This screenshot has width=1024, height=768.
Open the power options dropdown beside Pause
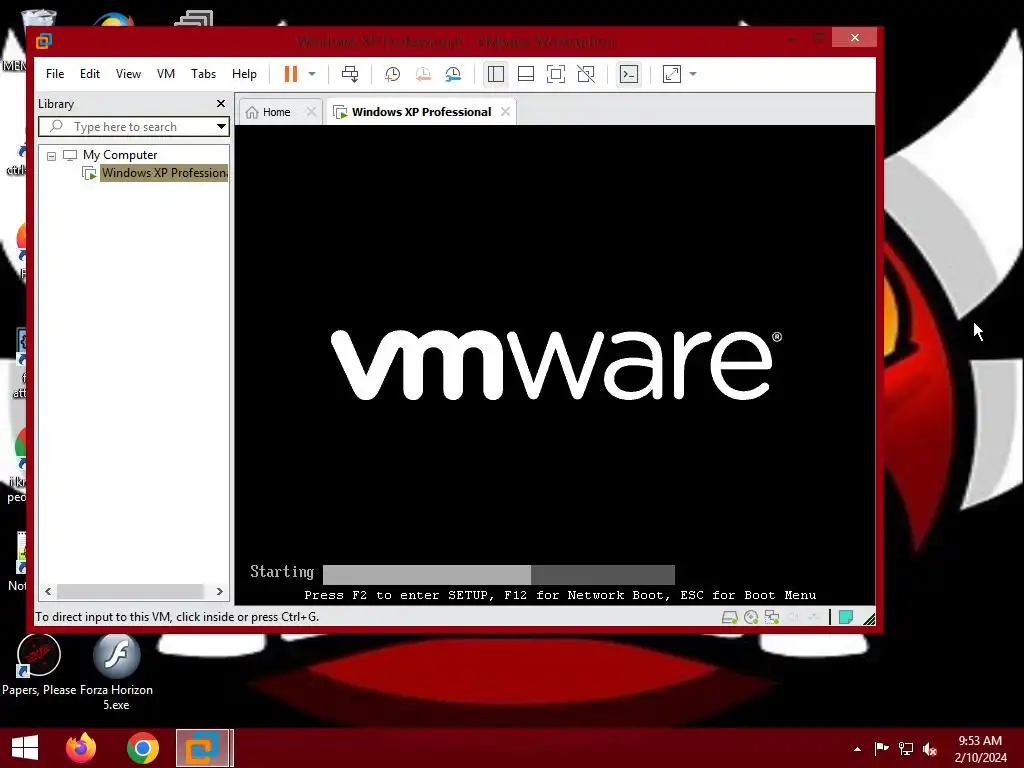point(312,74)
